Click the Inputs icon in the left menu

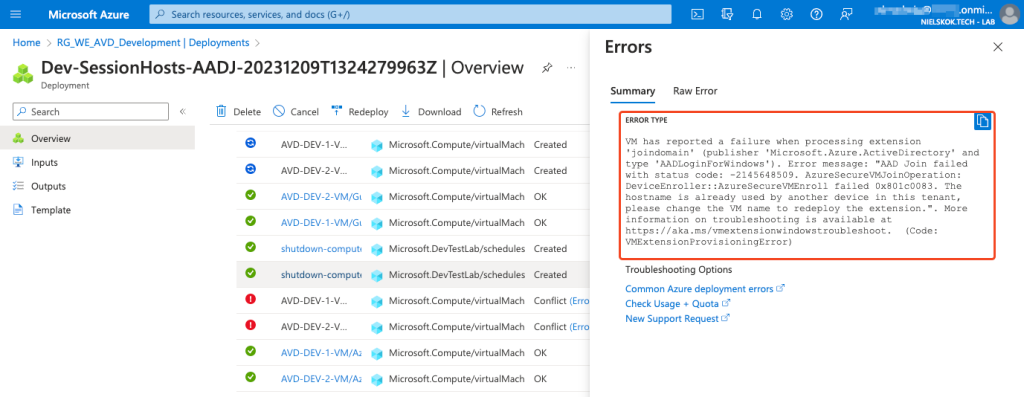click(18, 162)
